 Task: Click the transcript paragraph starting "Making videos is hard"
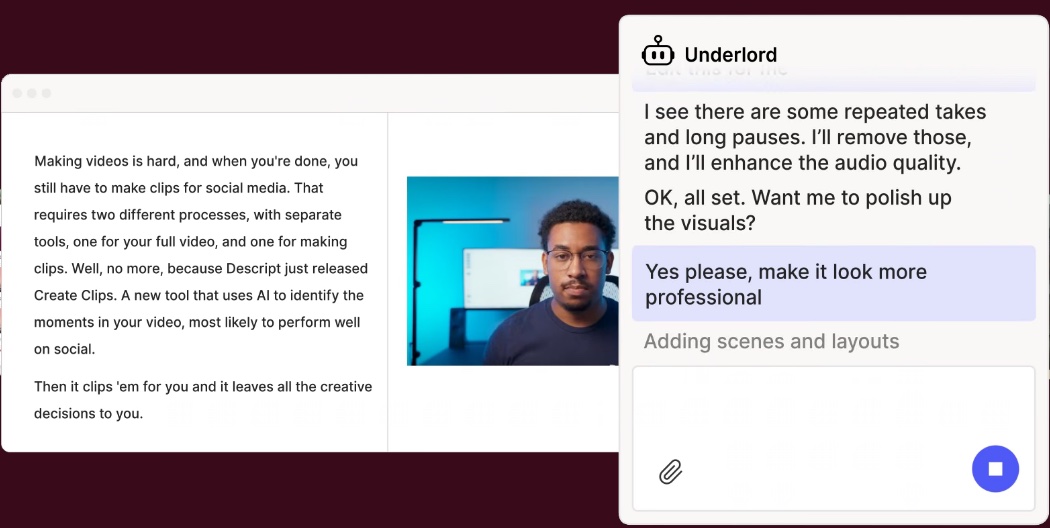201,255
